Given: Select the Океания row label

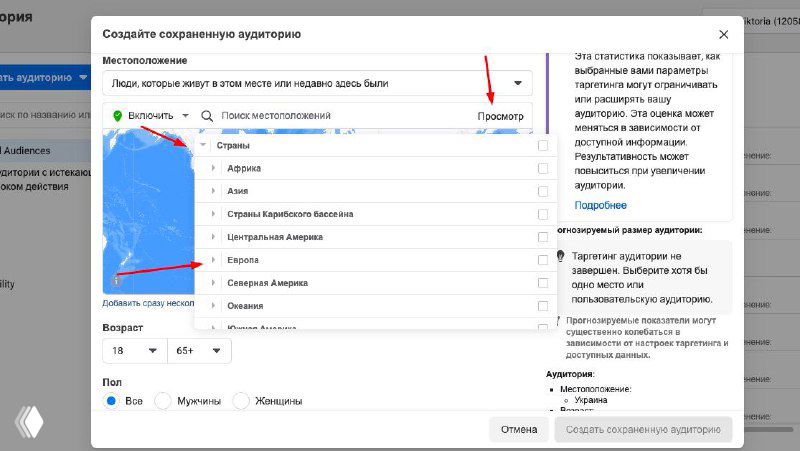Looking at the screenshot, I should (245, 306).
